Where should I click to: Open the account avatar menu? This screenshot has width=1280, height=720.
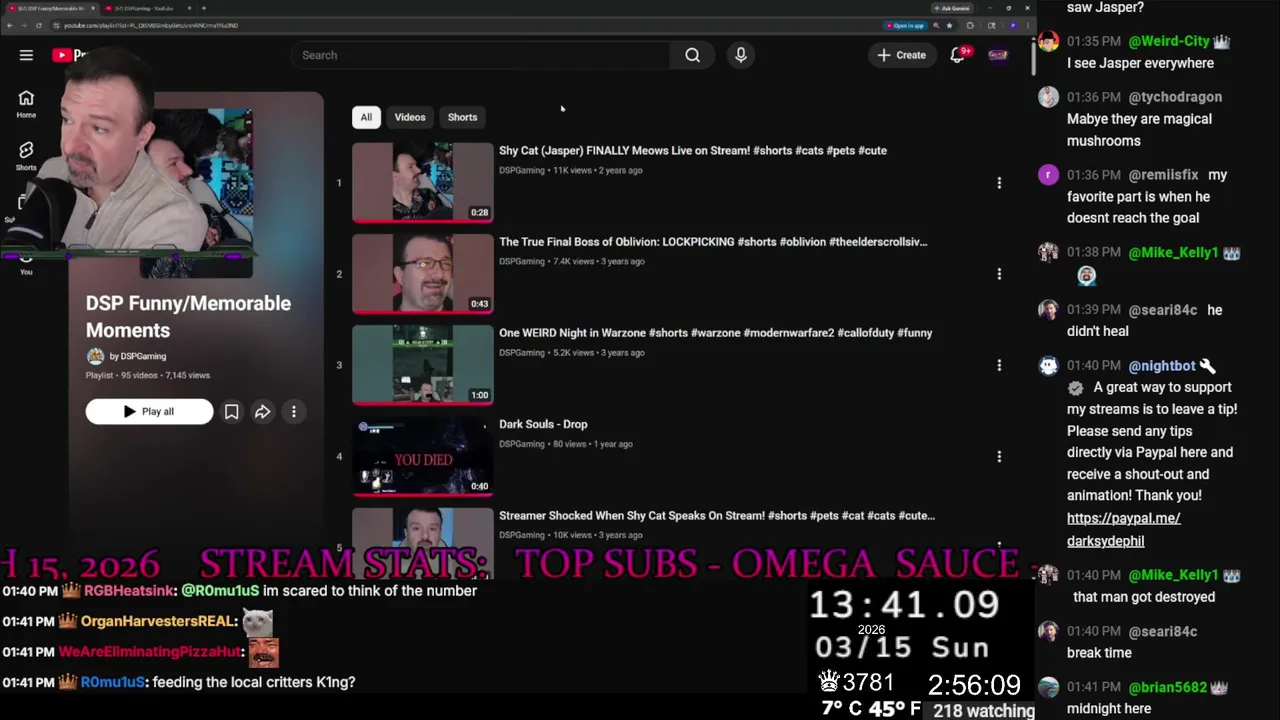[998, 55]
